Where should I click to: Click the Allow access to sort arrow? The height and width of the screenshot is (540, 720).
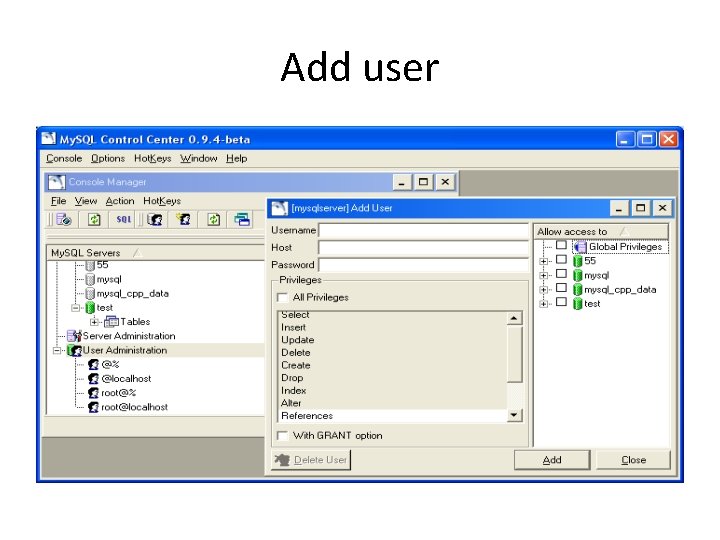[624, 231]
